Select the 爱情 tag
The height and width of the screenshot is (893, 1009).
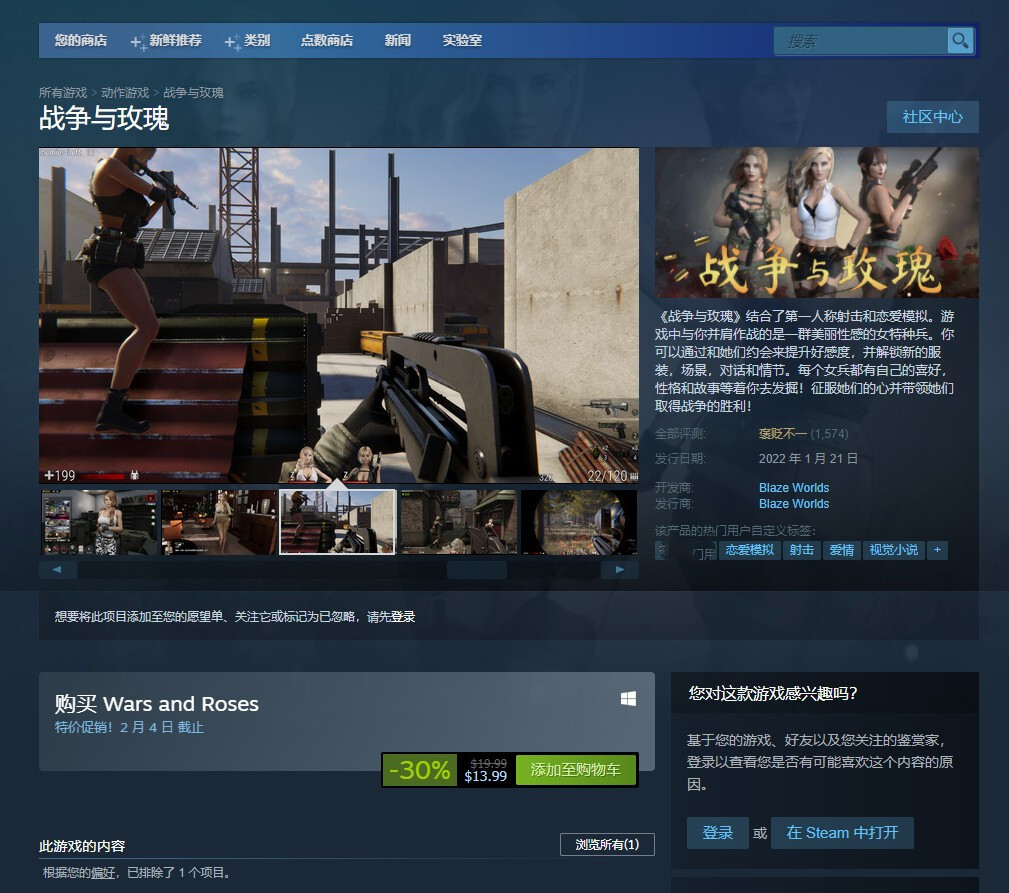coord(841,550)
